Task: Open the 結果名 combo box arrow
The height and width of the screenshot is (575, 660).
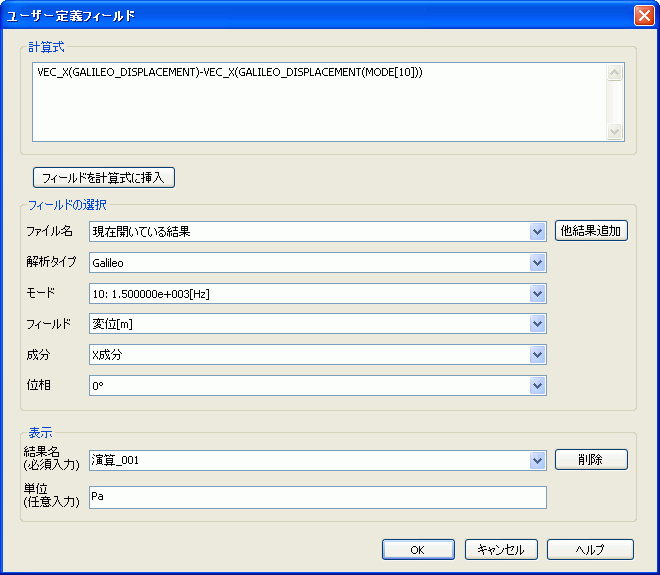Action: (538, 460)
